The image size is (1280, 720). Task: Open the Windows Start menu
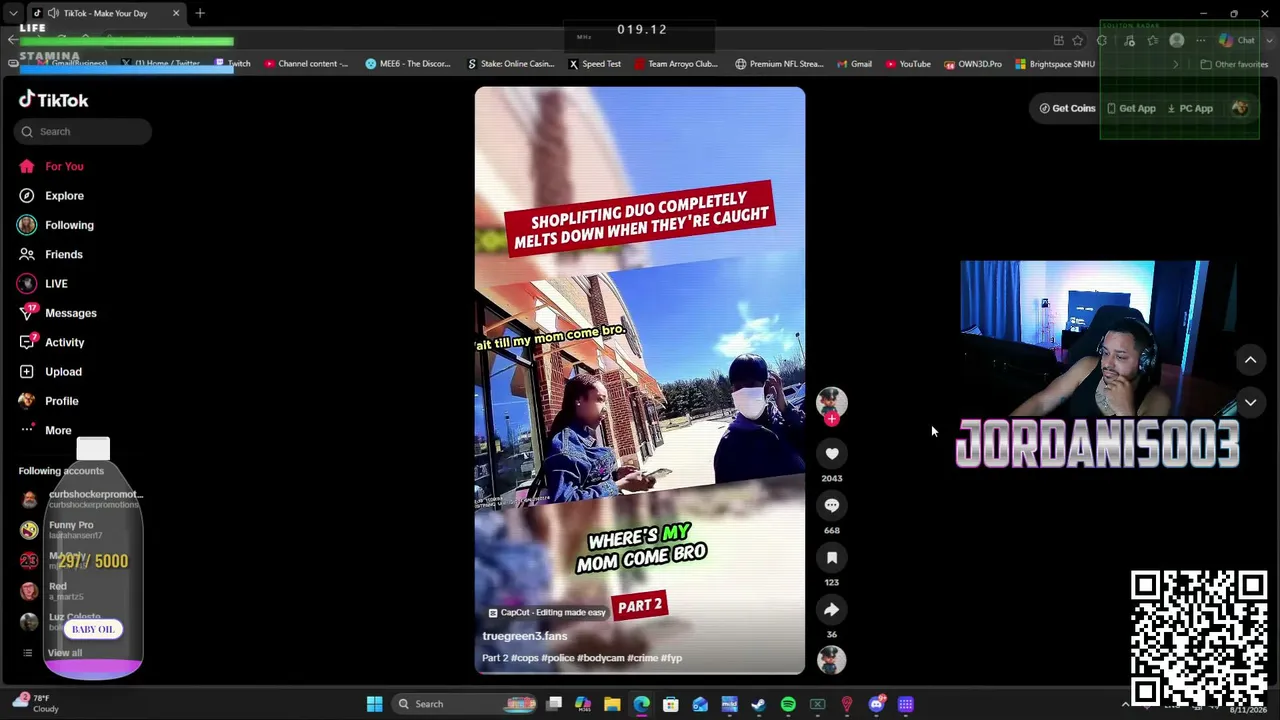point(374,704)
